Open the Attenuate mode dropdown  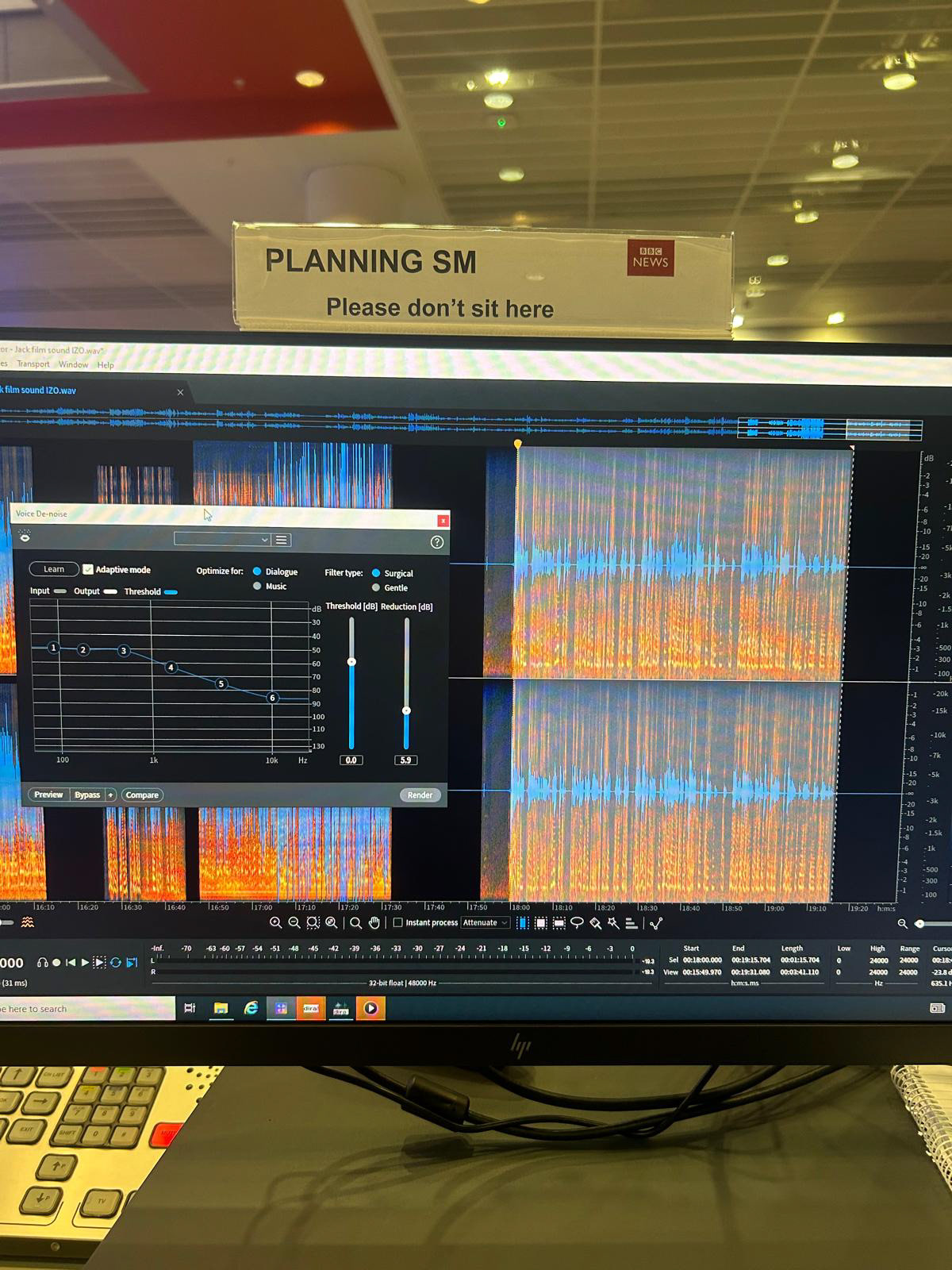pyautogui.click(x=486, y=922)
